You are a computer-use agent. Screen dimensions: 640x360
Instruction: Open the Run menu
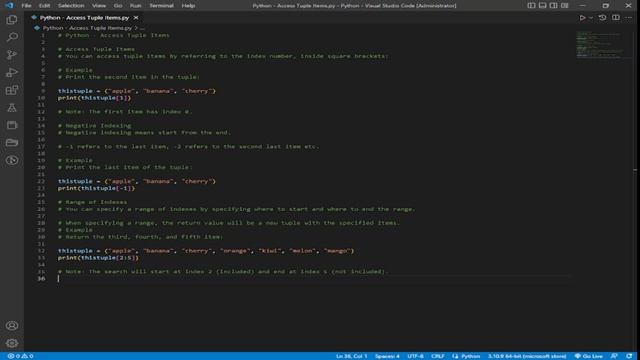pos(136,6)
